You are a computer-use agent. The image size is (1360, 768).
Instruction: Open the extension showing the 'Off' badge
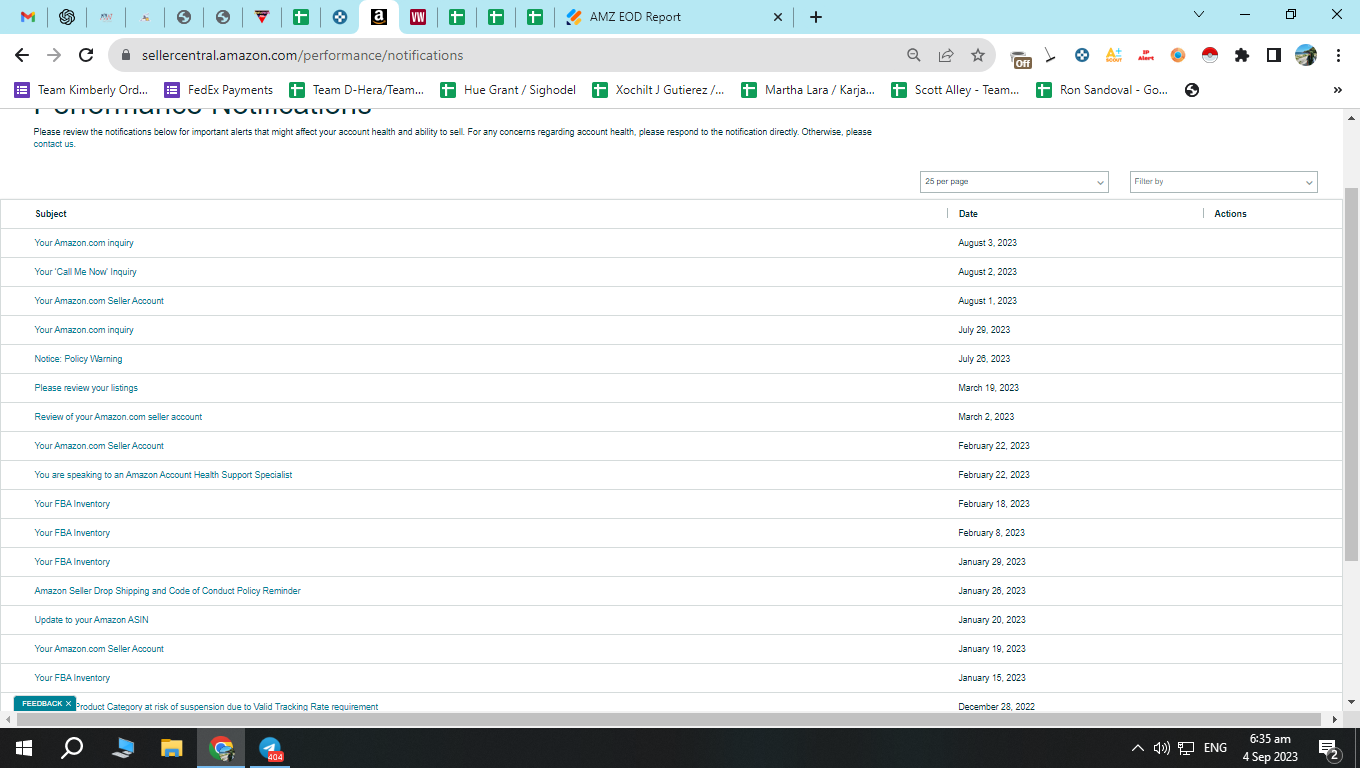tap(1020, 58)
